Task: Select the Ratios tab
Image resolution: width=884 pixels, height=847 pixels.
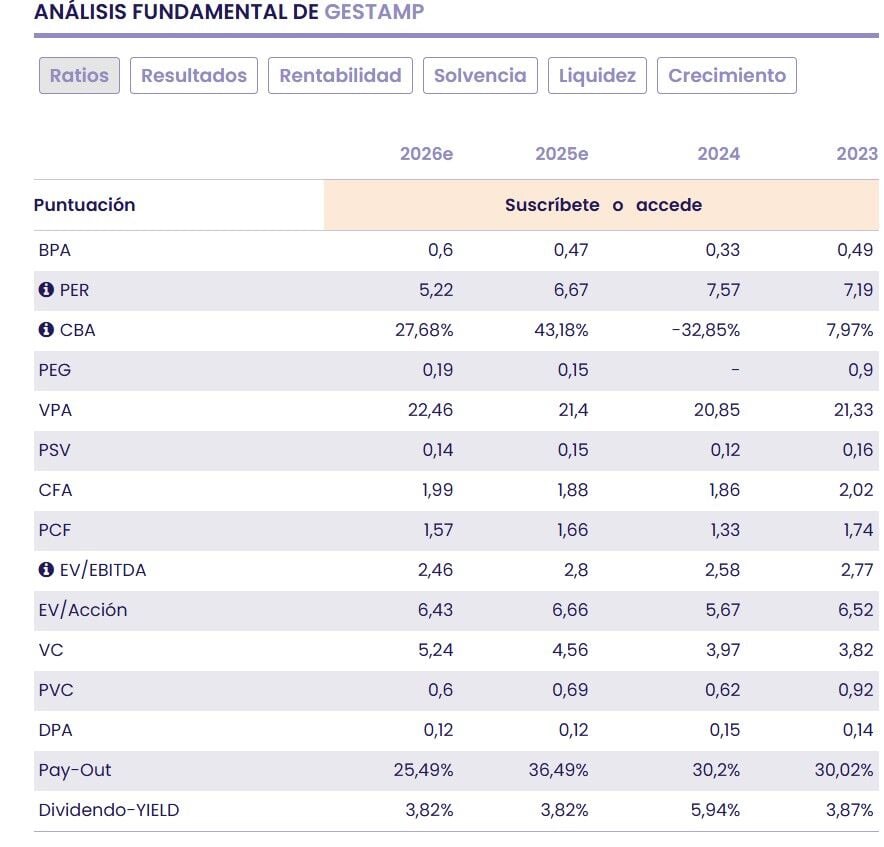Action: (x=80, y=76)
